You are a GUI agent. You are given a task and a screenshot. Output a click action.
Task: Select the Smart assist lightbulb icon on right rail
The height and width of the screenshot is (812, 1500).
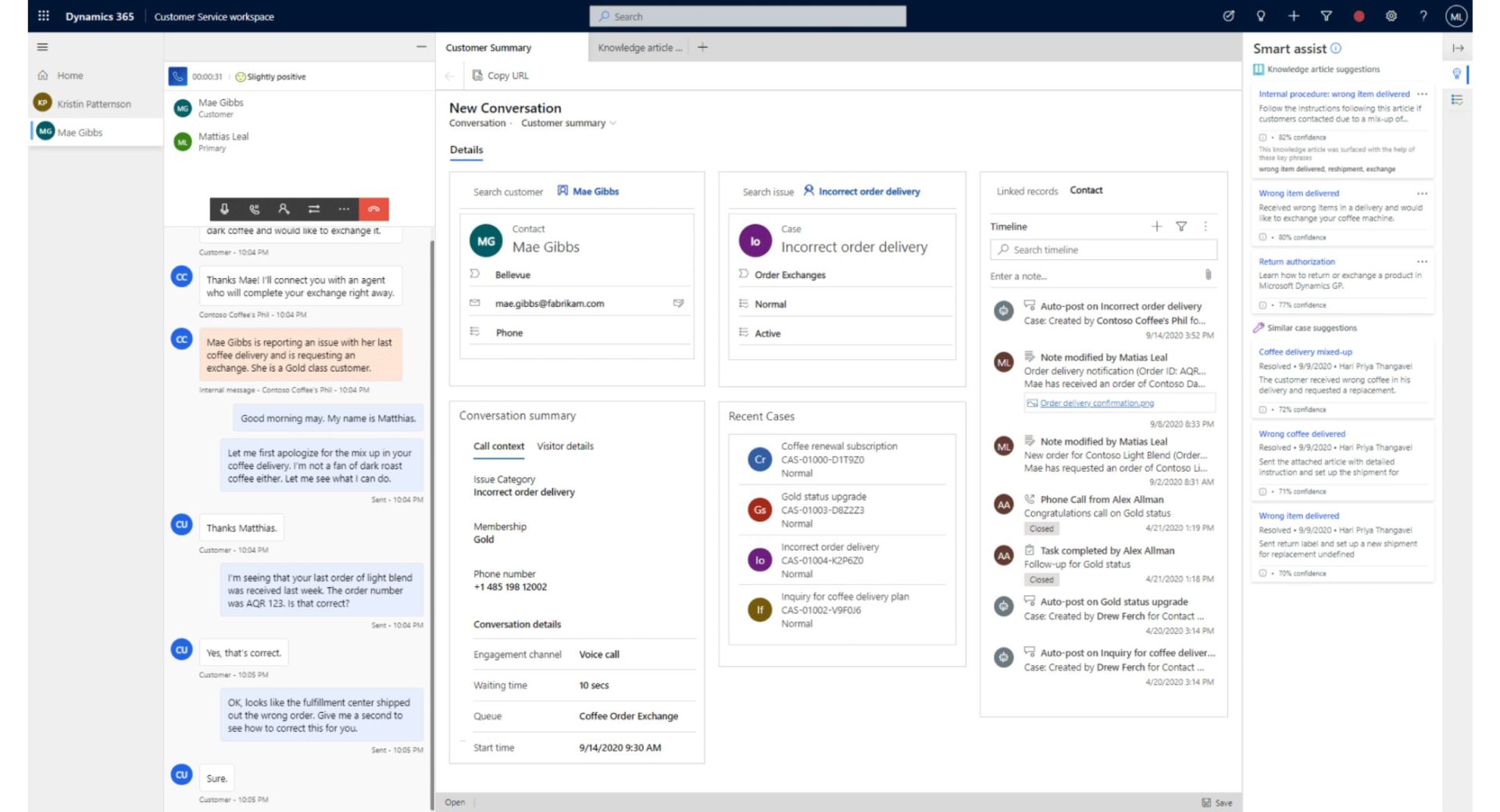[x=1458, y=73]
